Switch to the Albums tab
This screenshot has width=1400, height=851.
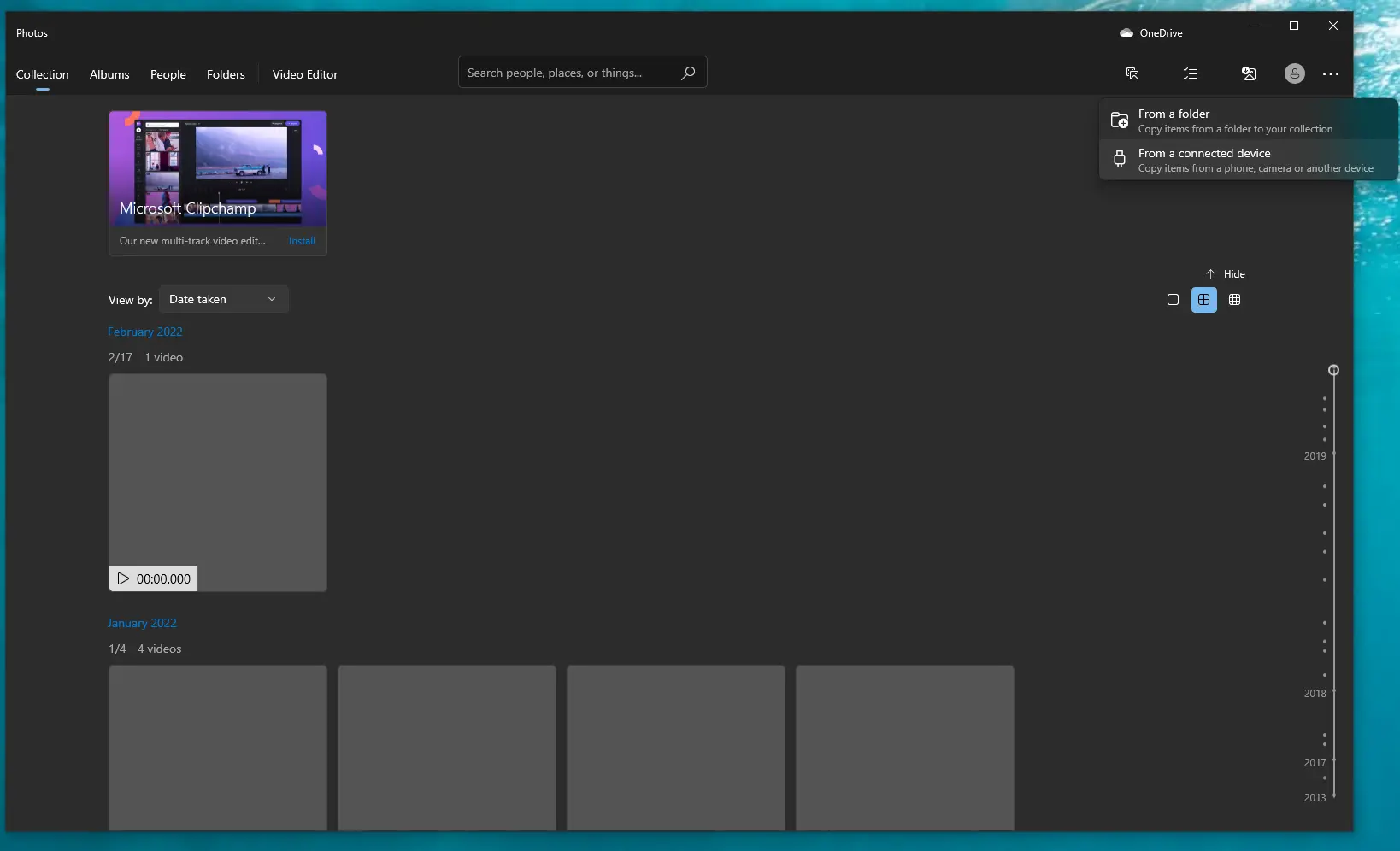pos(109,74)
